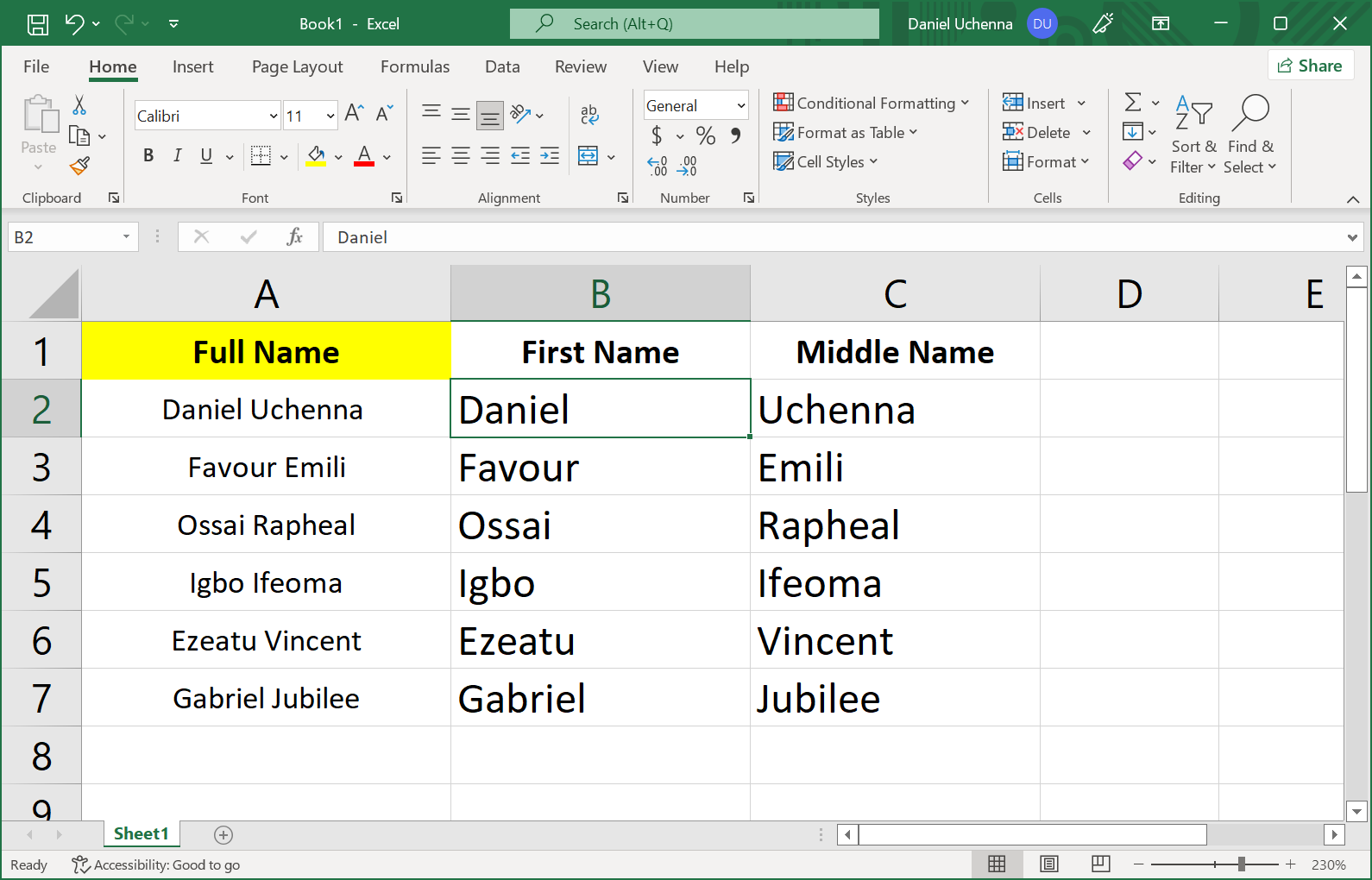Toggle Bold formatting
Viewport: 1372px width, 880px height.
(148, 155)
